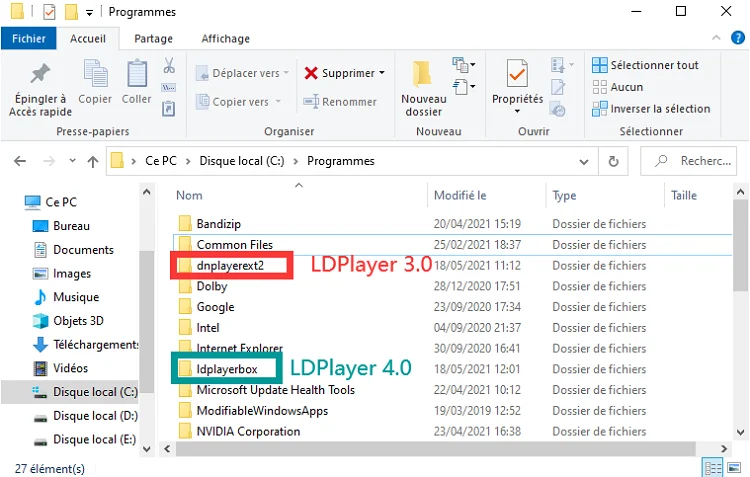Viewport: 750px width, 477px height.
Task: Open the Supprimer dropdown arrow
Action: [x=382, y=73]
